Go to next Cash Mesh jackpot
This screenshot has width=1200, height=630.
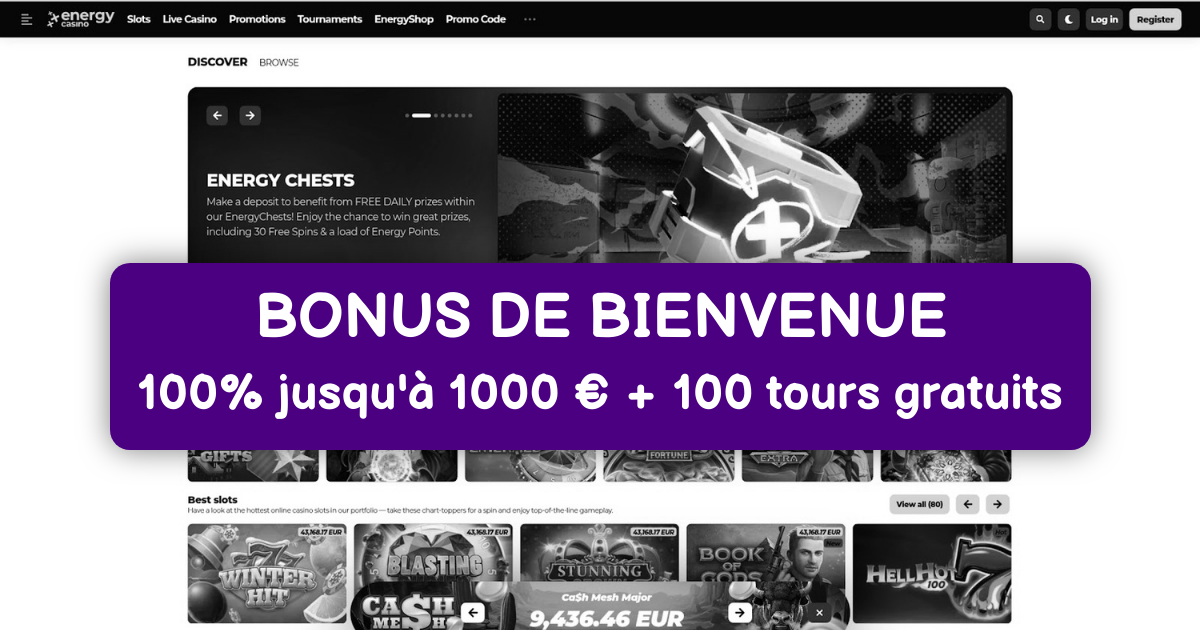tap(739, 612)
